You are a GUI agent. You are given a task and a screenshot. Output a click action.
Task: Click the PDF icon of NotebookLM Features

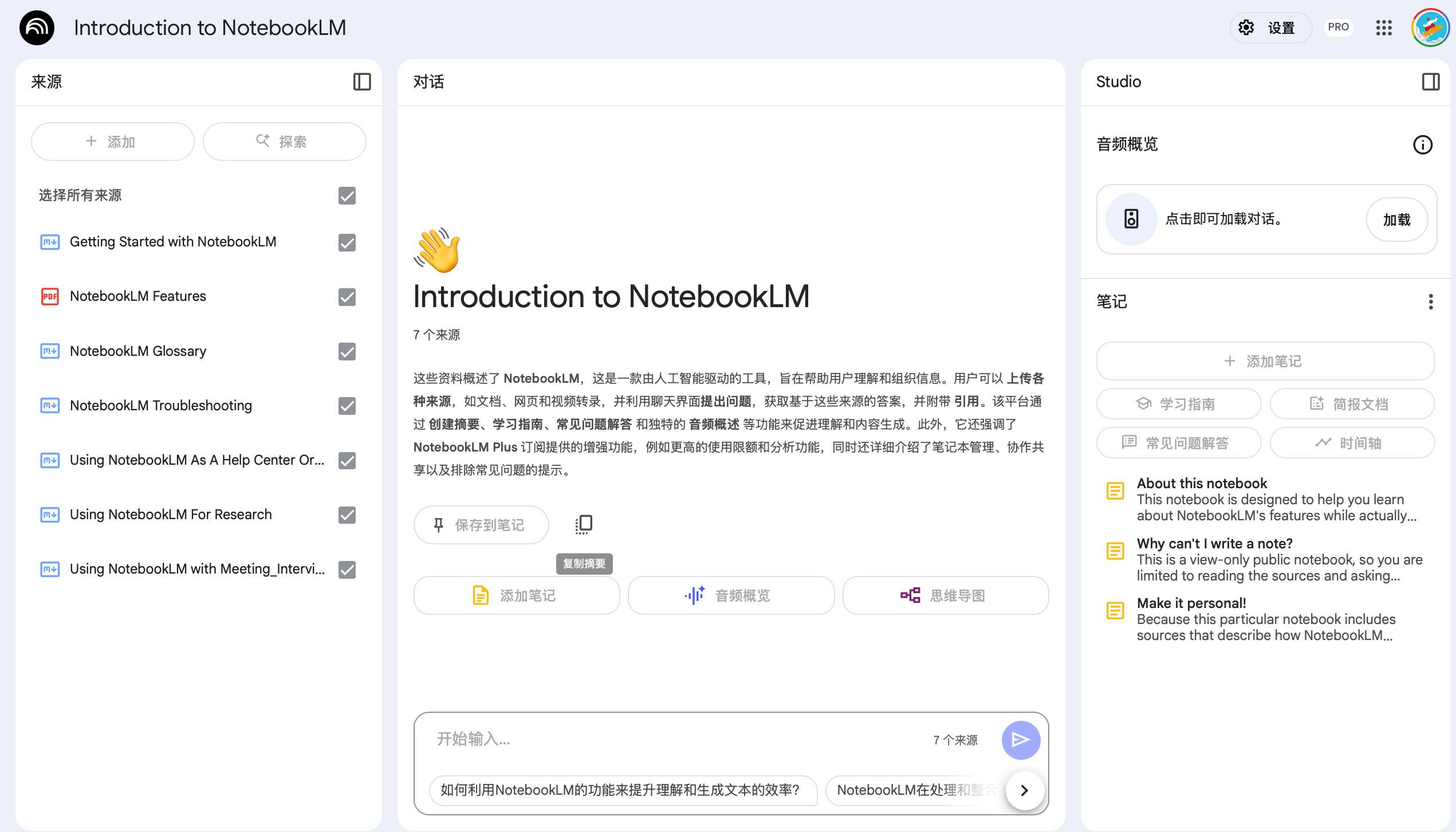[x=50, y=297]
